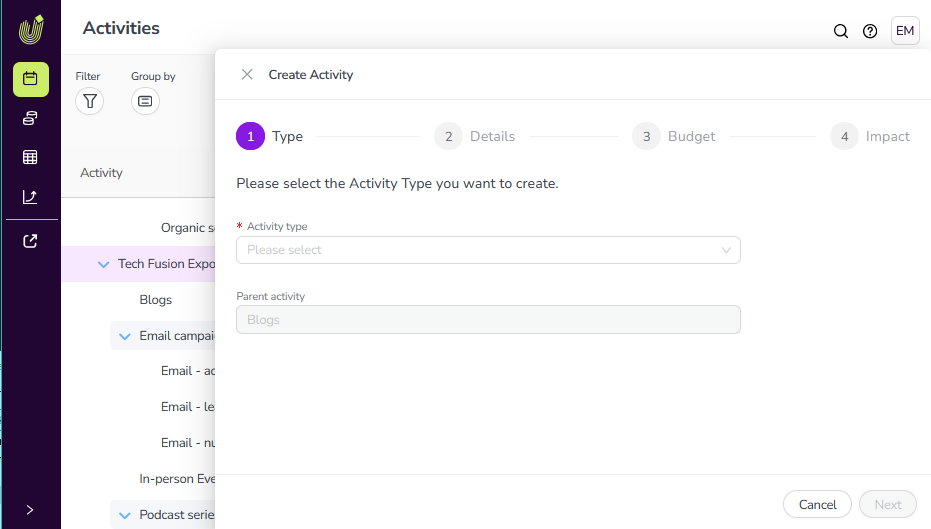Click the coins budget icon in sidebar
The height and width of the screenshot is (529, 931).
pyautogui.click(x=30, y=118)
